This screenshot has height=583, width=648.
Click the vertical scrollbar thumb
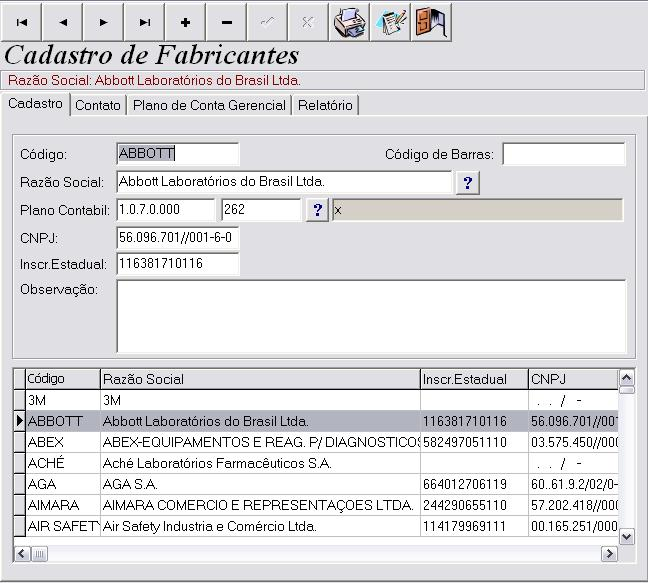(x=627, y=390)
